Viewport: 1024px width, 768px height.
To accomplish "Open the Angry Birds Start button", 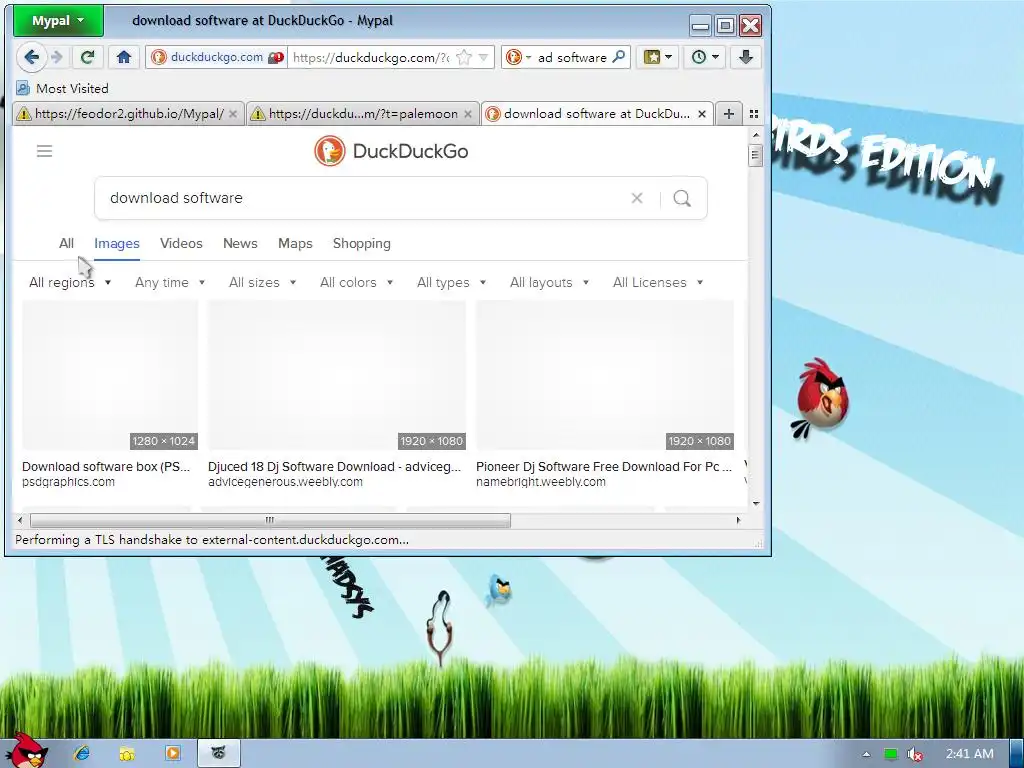I will tap(27, 750).
